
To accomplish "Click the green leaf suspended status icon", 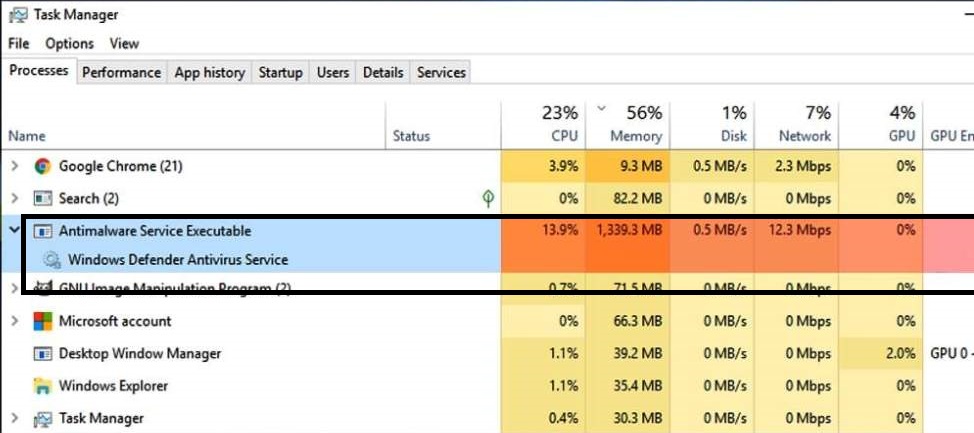I will 488,199.
